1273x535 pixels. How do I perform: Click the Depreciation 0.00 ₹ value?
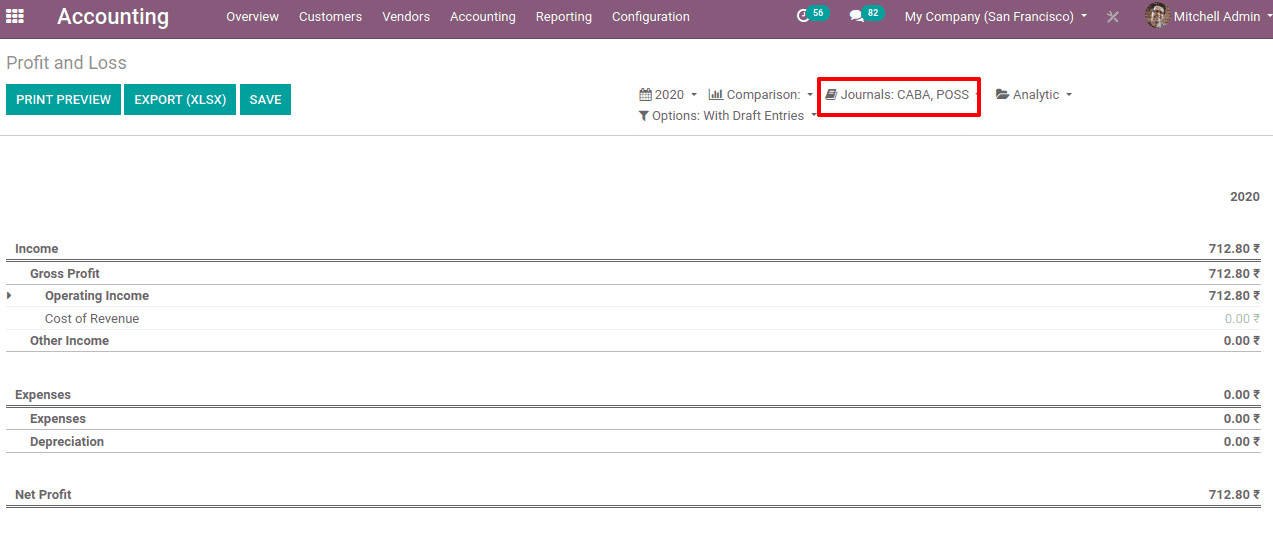click(1242, 442)
